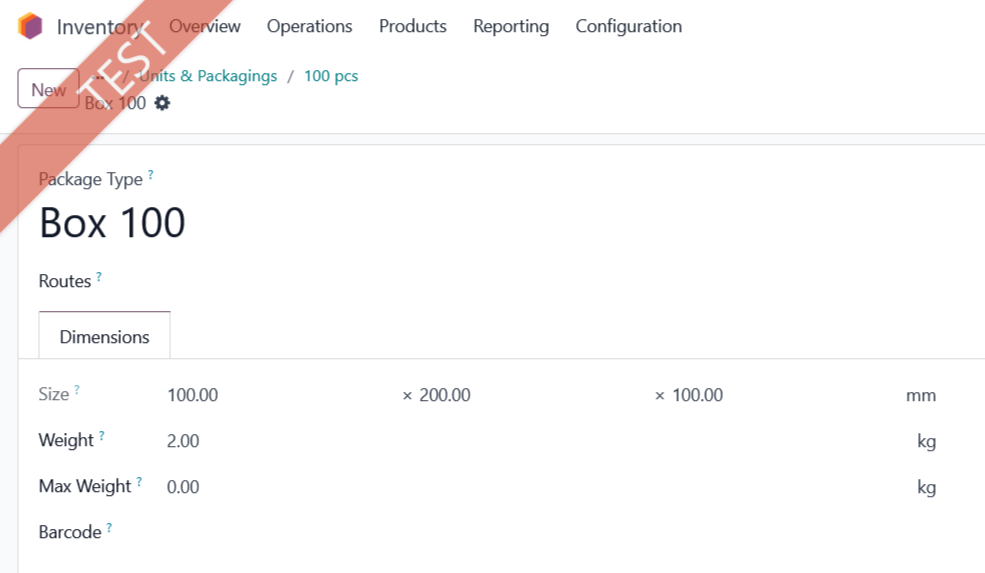The height and width of the screenshot is (573, 985).
Task: Select the Dimensions tab
Action: [104, 336]
